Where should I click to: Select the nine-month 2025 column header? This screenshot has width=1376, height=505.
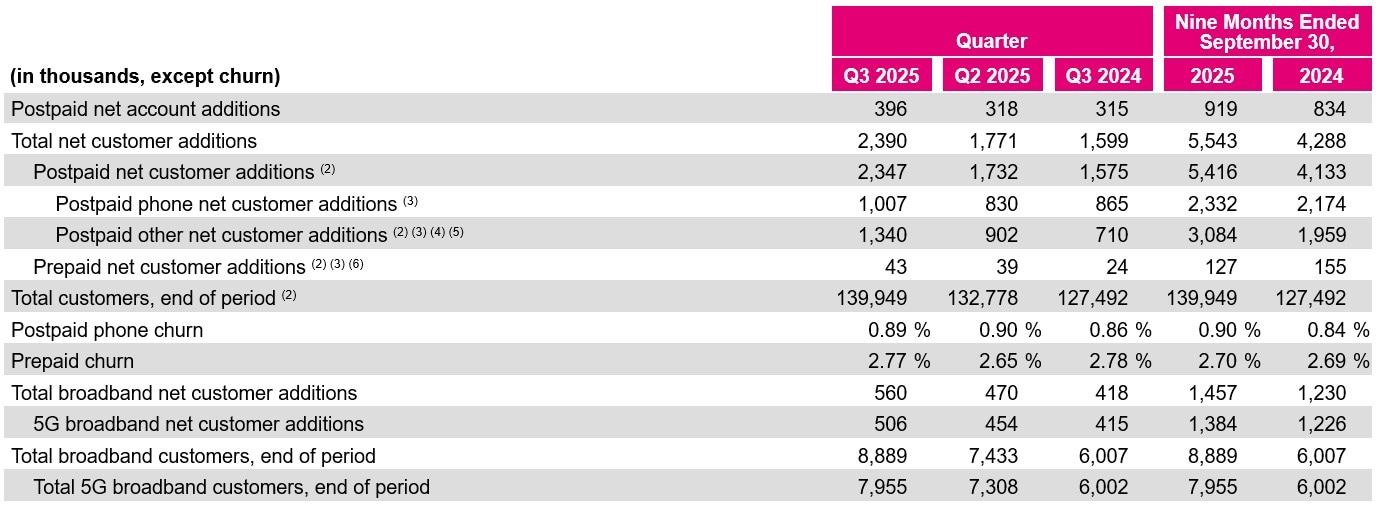click(1212, 76)
